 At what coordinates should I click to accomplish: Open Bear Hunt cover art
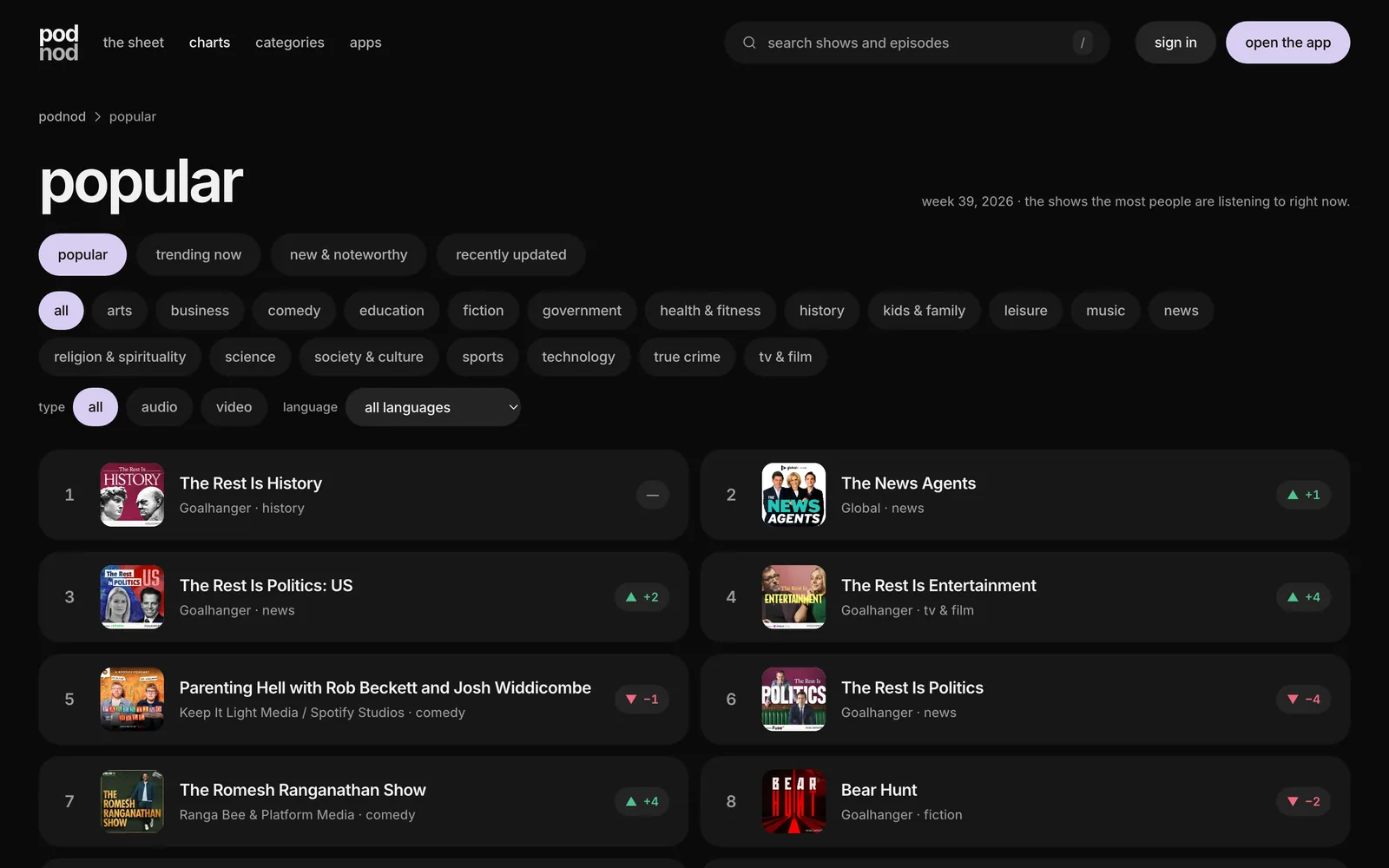(793, 802)
